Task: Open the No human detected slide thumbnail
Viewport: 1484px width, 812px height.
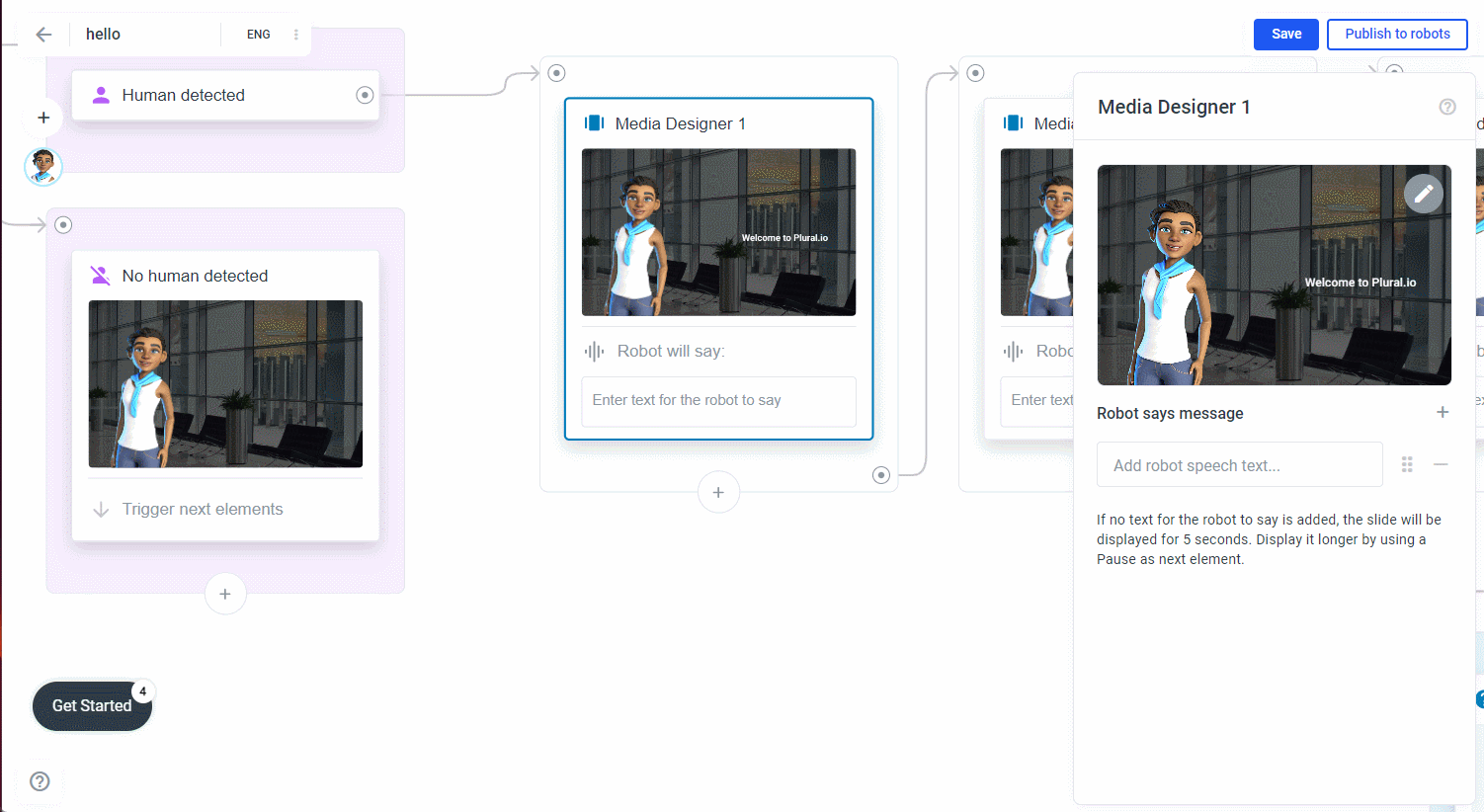Action: pyautogui.click(x=225, y=384)
